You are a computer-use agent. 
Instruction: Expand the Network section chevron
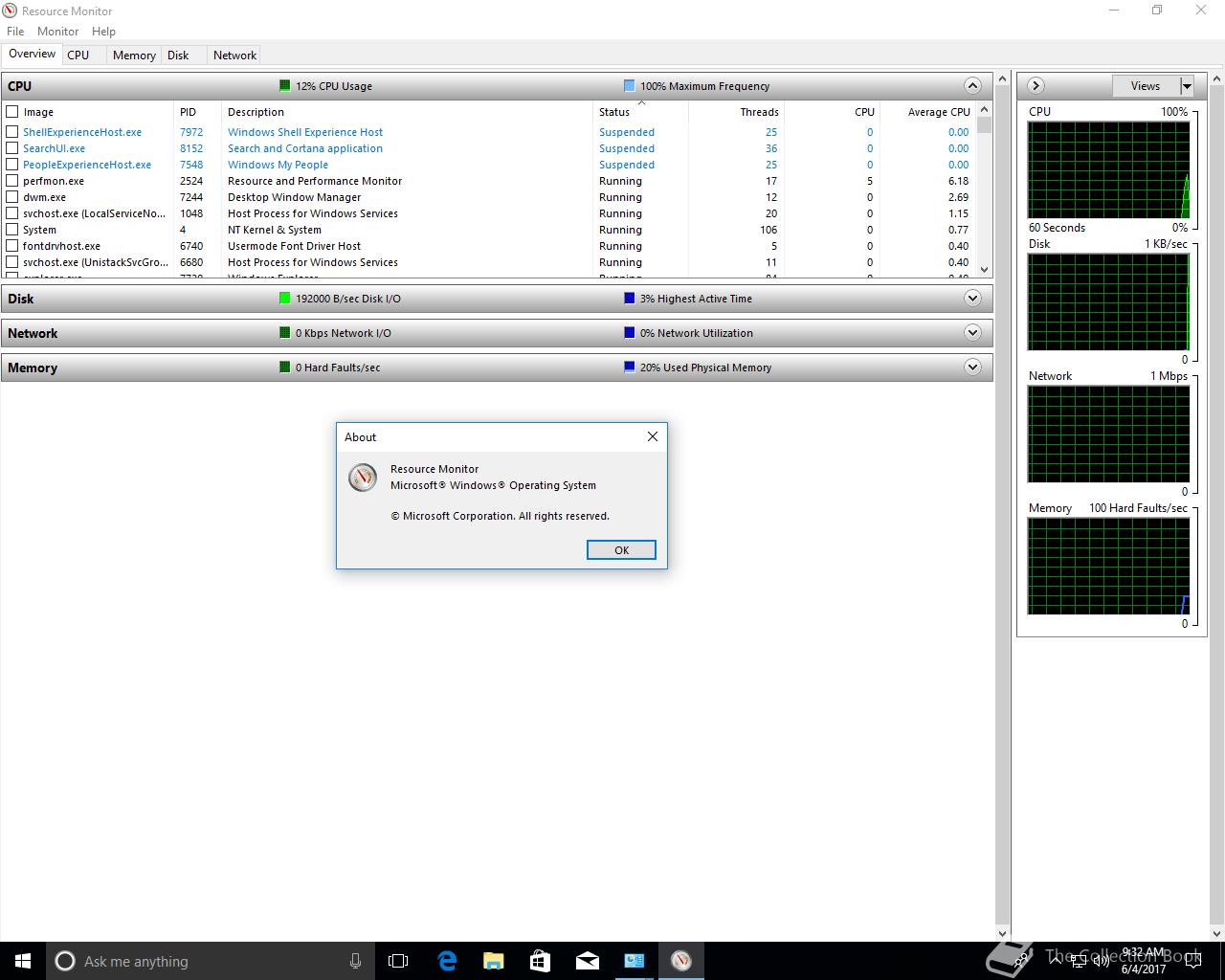tap(972, 332)
